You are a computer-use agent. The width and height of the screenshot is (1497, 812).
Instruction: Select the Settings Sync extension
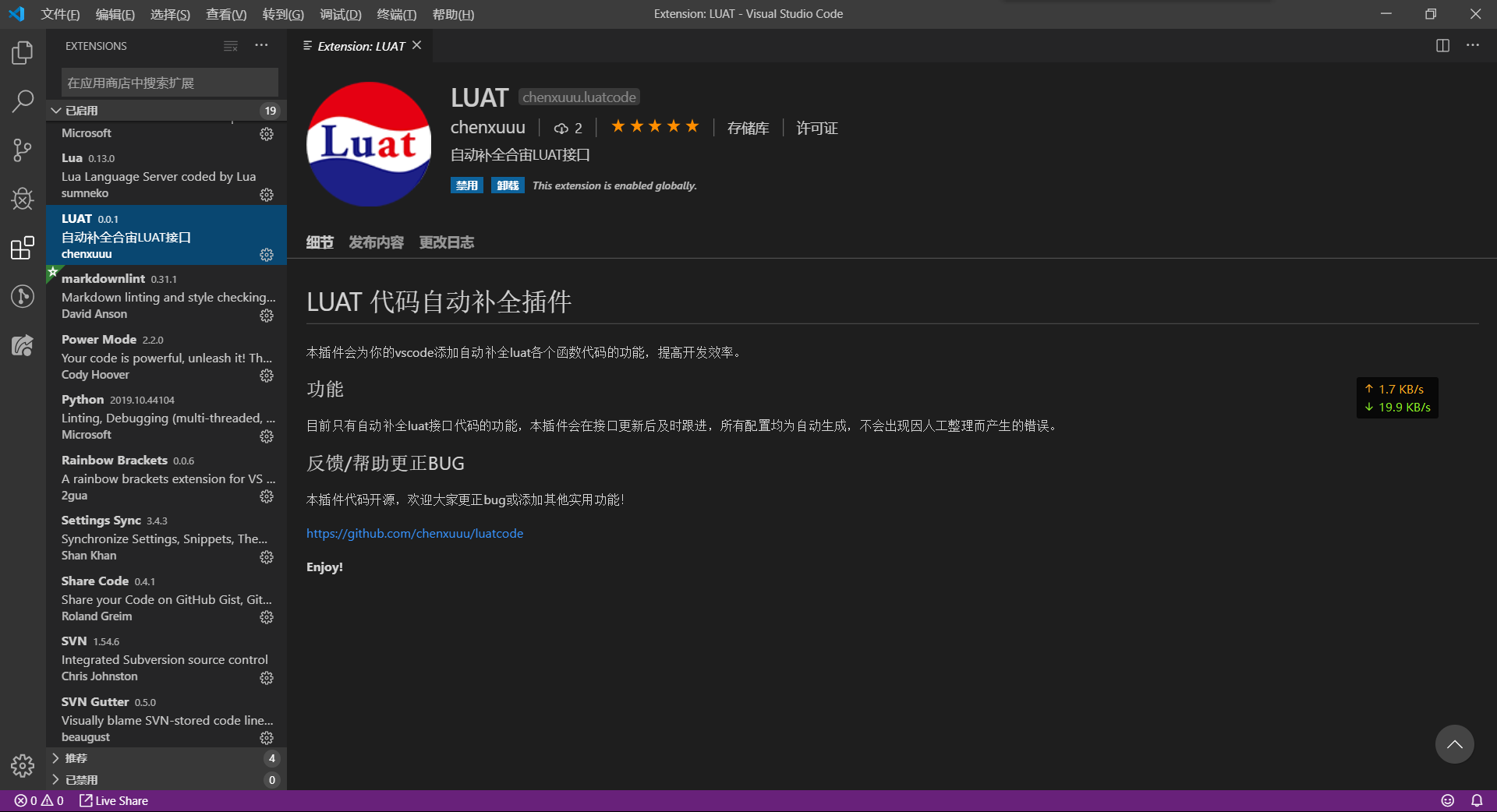[166, 537]
